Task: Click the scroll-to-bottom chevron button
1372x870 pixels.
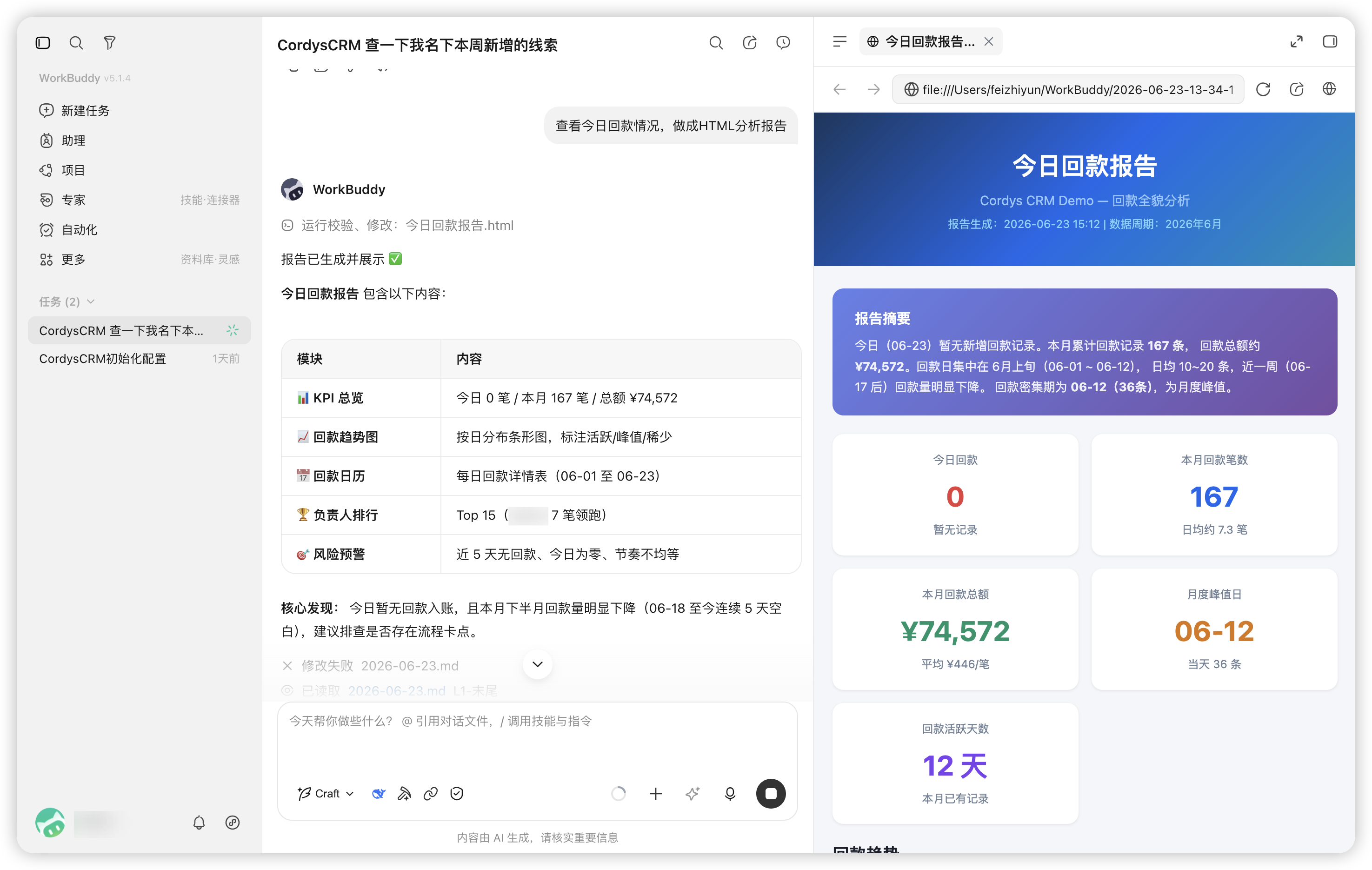Action: (x=537, y=664)
